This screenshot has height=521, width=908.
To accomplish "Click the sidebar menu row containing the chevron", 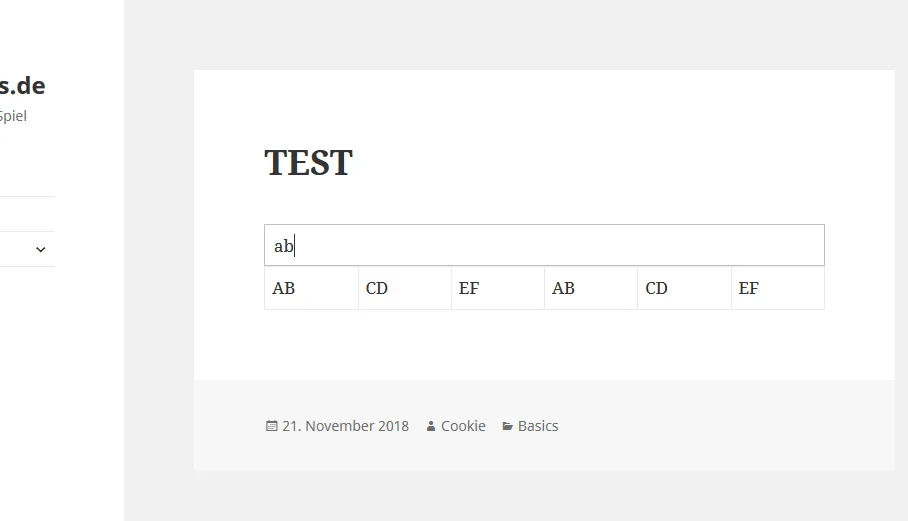I will [27, 250].
